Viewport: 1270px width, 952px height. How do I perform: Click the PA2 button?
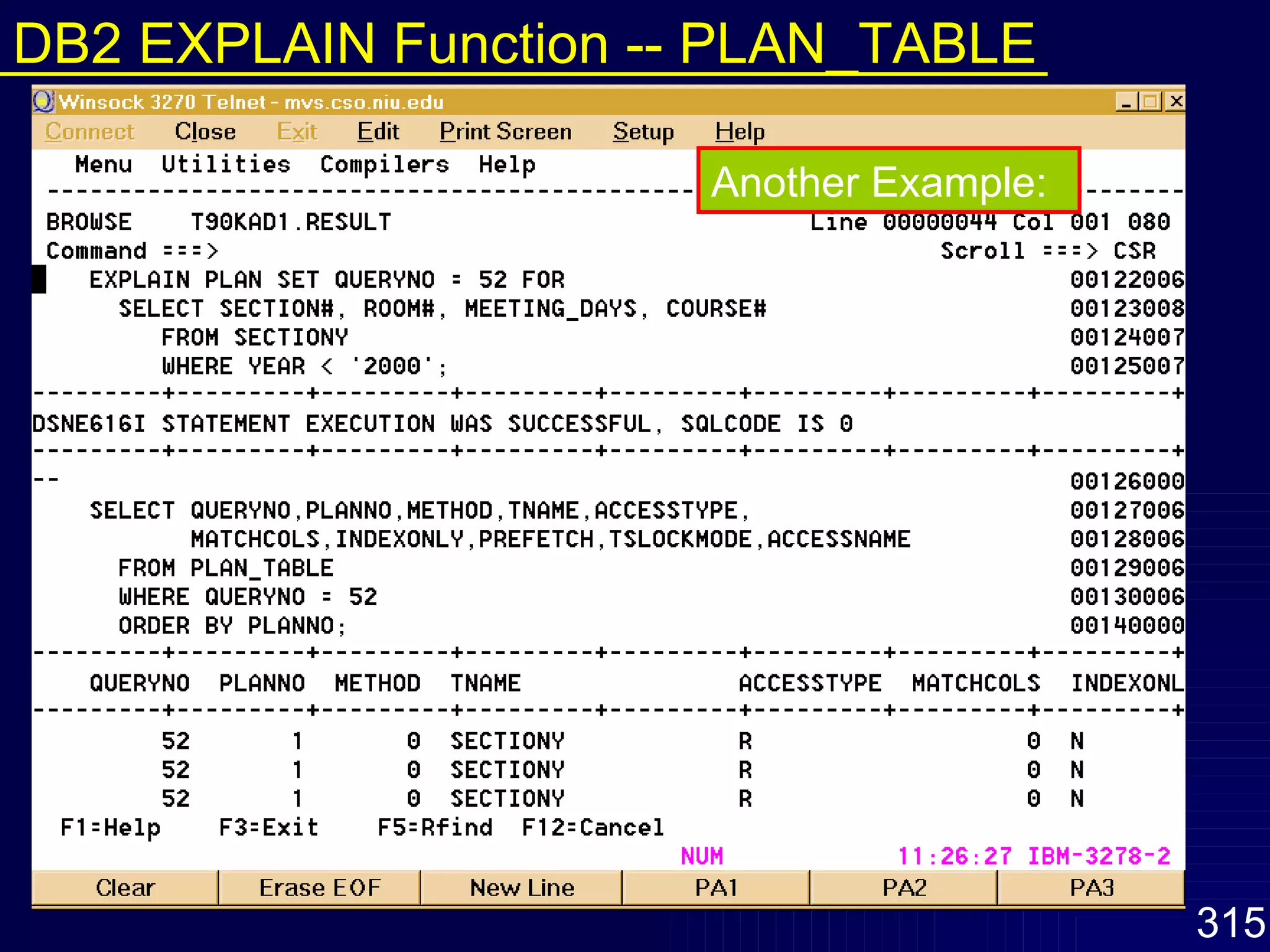(904, 888)
